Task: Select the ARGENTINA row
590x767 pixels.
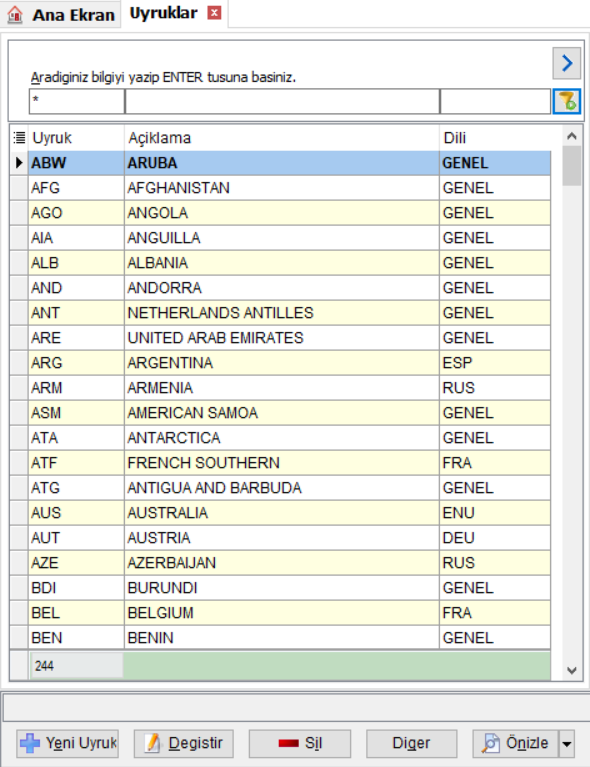Action: tap(290, 363)
